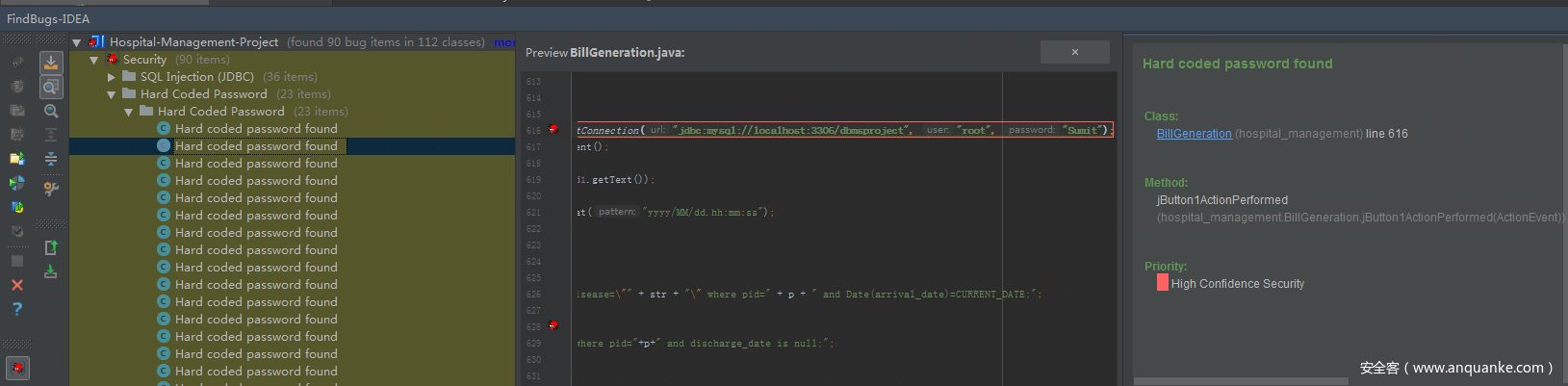1568x386 pixels.
Task: Collapse the Security category arrow
Action: pos(93,60)
